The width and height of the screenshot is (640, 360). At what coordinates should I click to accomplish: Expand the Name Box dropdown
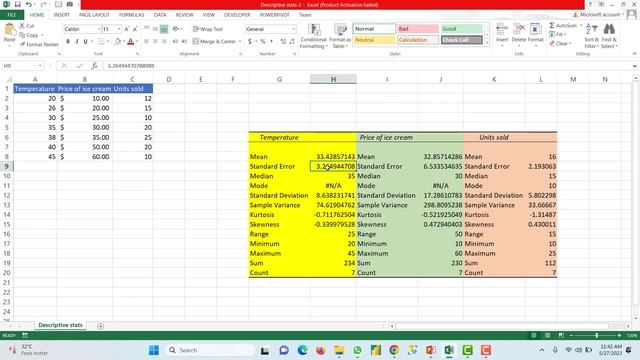click(40, 66)
